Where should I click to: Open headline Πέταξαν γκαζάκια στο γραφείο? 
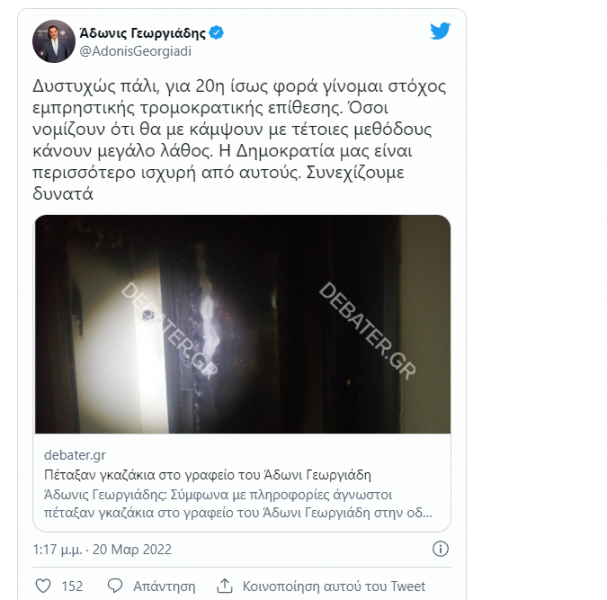pyautogui.click(x=207, y=475)
